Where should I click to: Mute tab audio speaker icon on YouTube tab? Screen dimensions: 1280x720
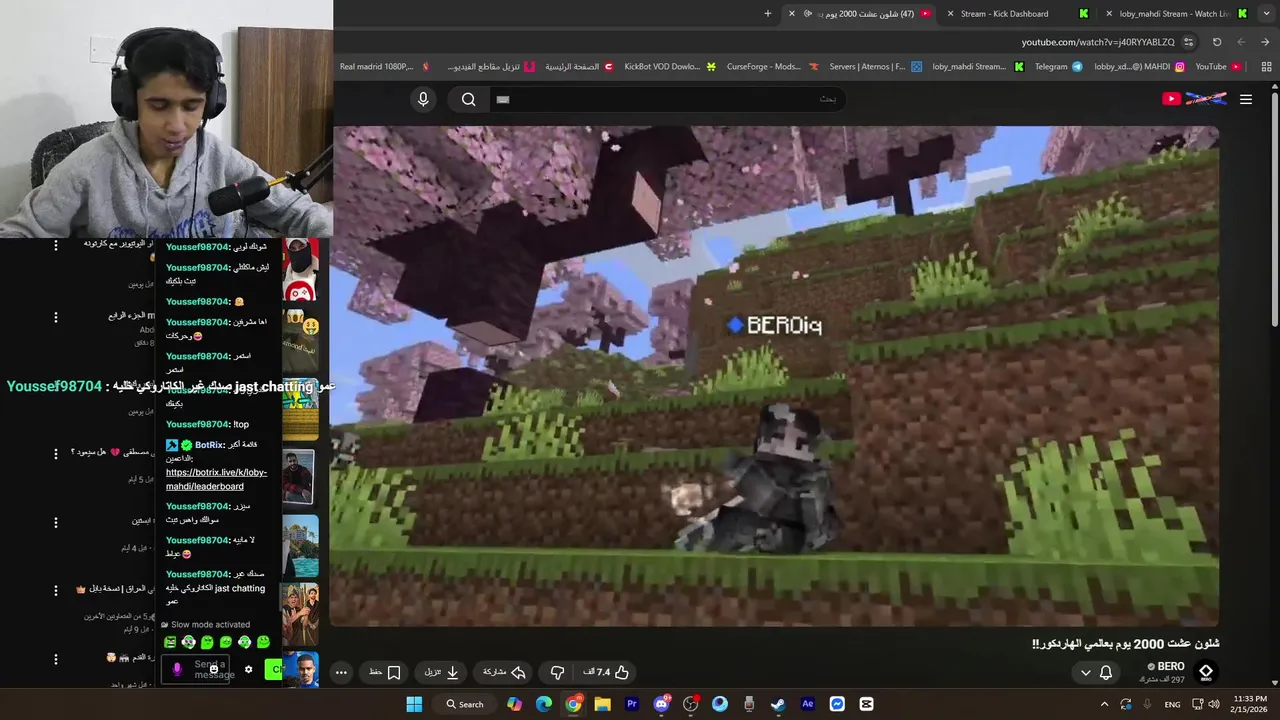808,13
